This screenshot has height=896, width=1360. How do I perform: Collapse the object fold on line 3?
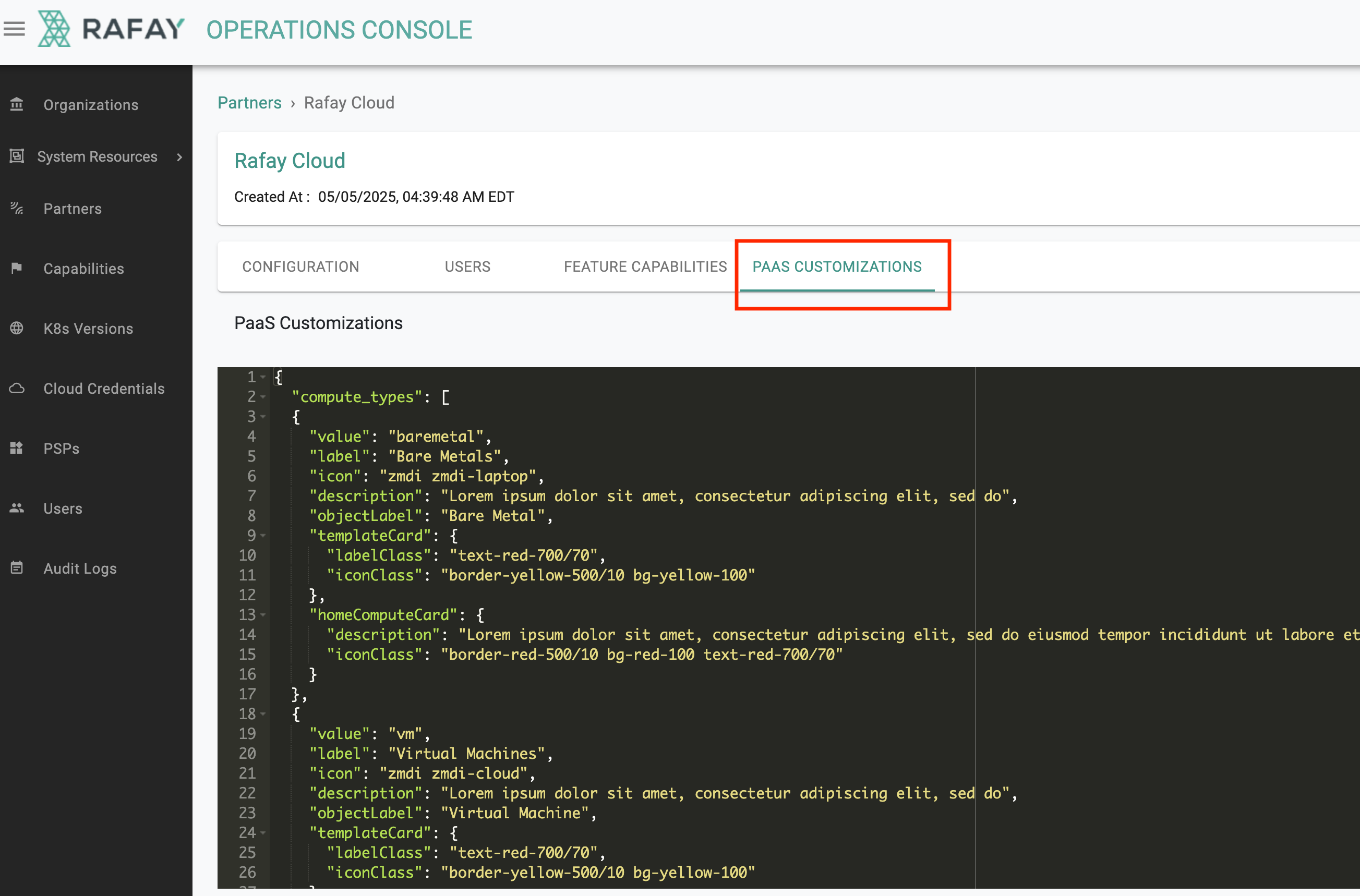pos(263,417)
